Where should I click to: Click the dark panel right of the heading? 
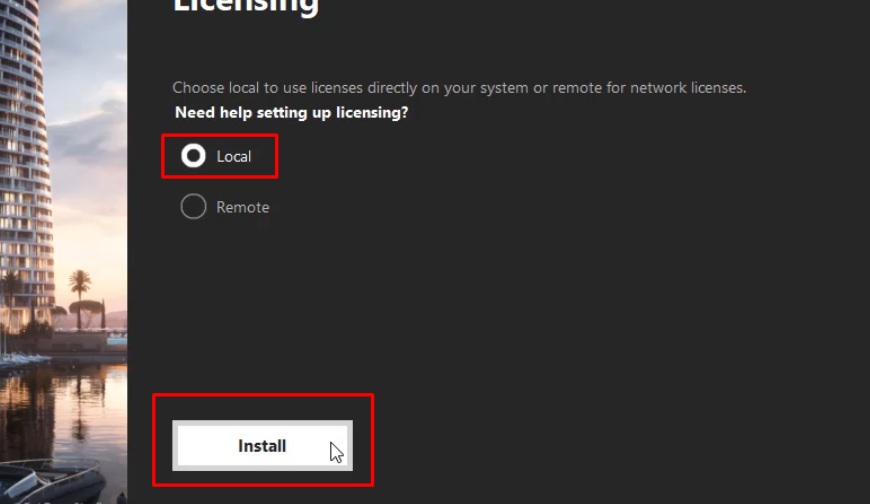pos(600,20)
